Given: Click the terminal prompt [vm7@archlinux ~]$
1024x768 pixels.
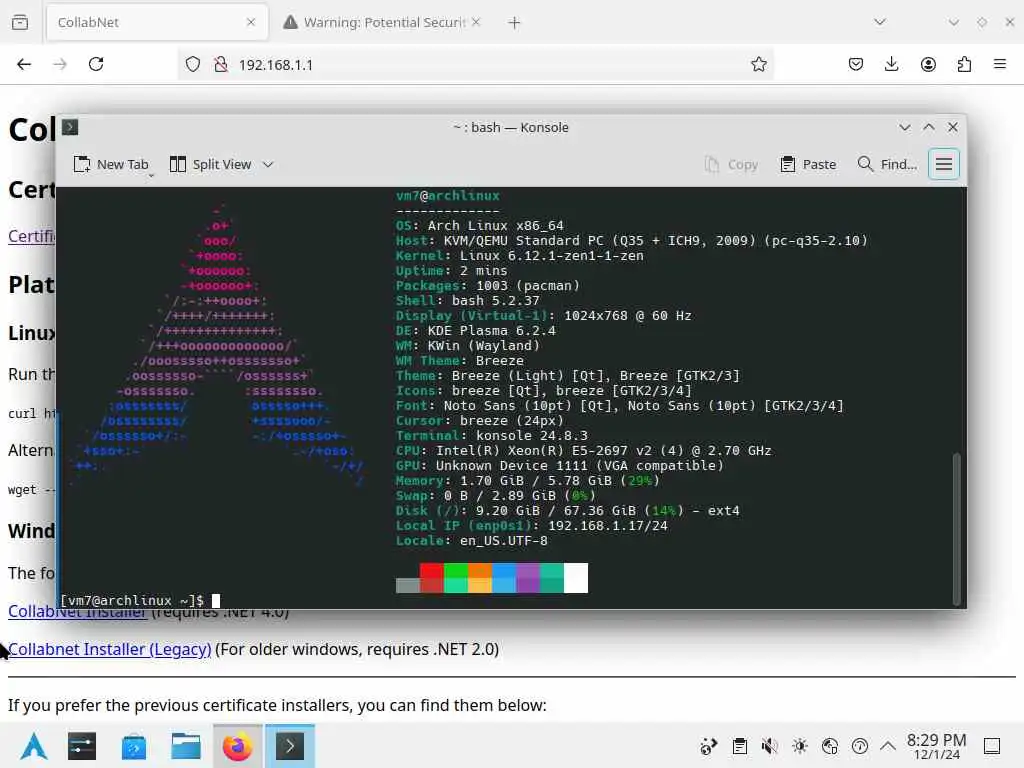Looking at the screenshot, I should click(x=132, y=600).
